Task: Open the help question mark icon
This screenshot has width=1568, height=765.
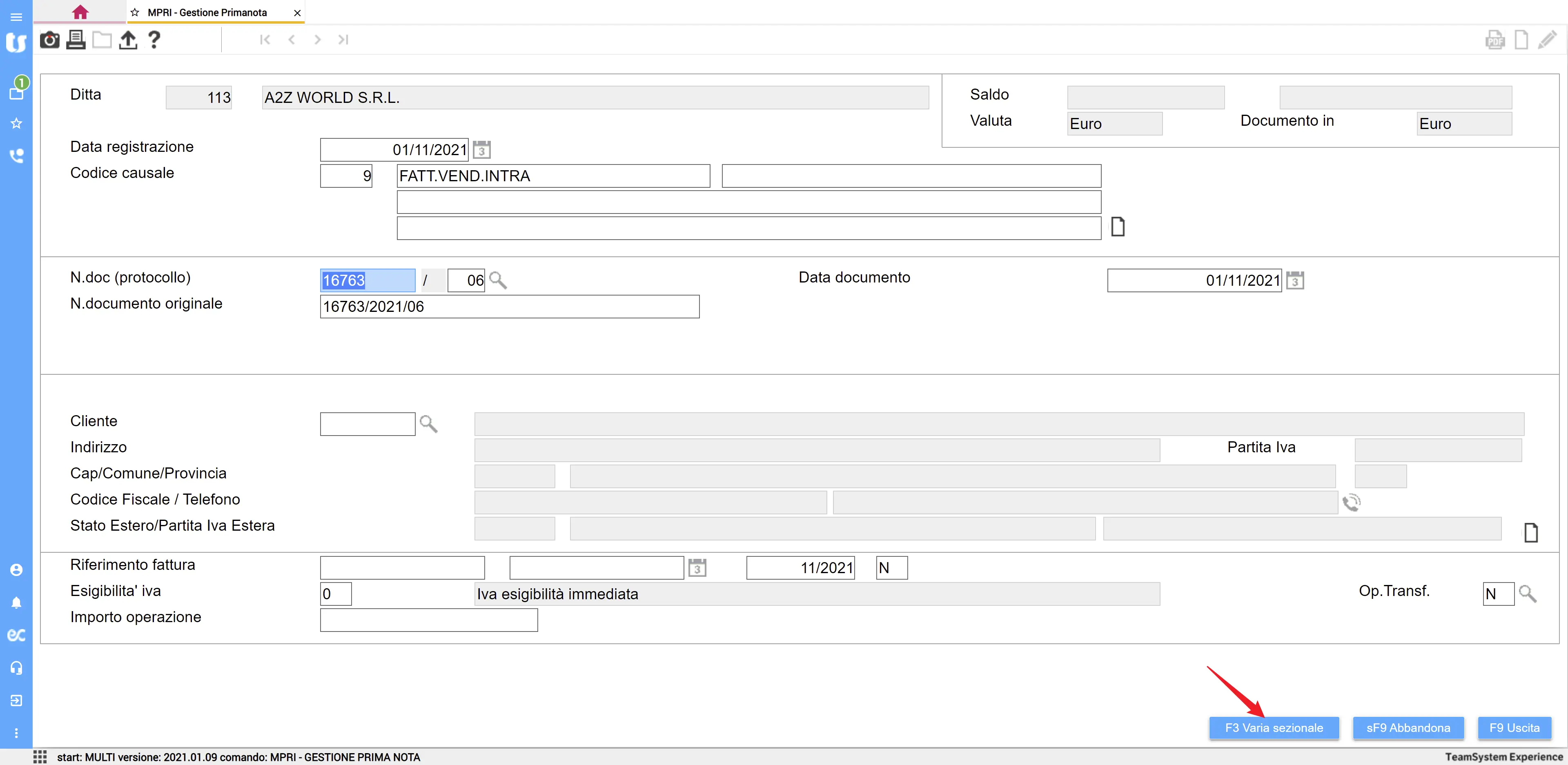Action: point(154,40)
